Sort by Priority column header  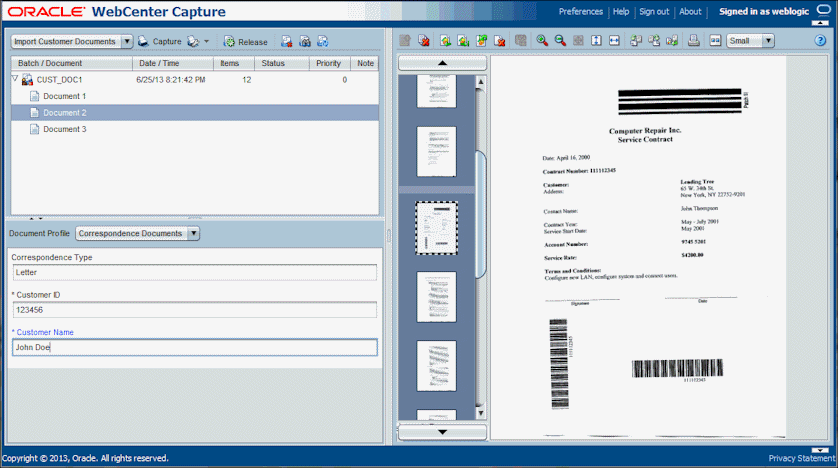[330, 63]
